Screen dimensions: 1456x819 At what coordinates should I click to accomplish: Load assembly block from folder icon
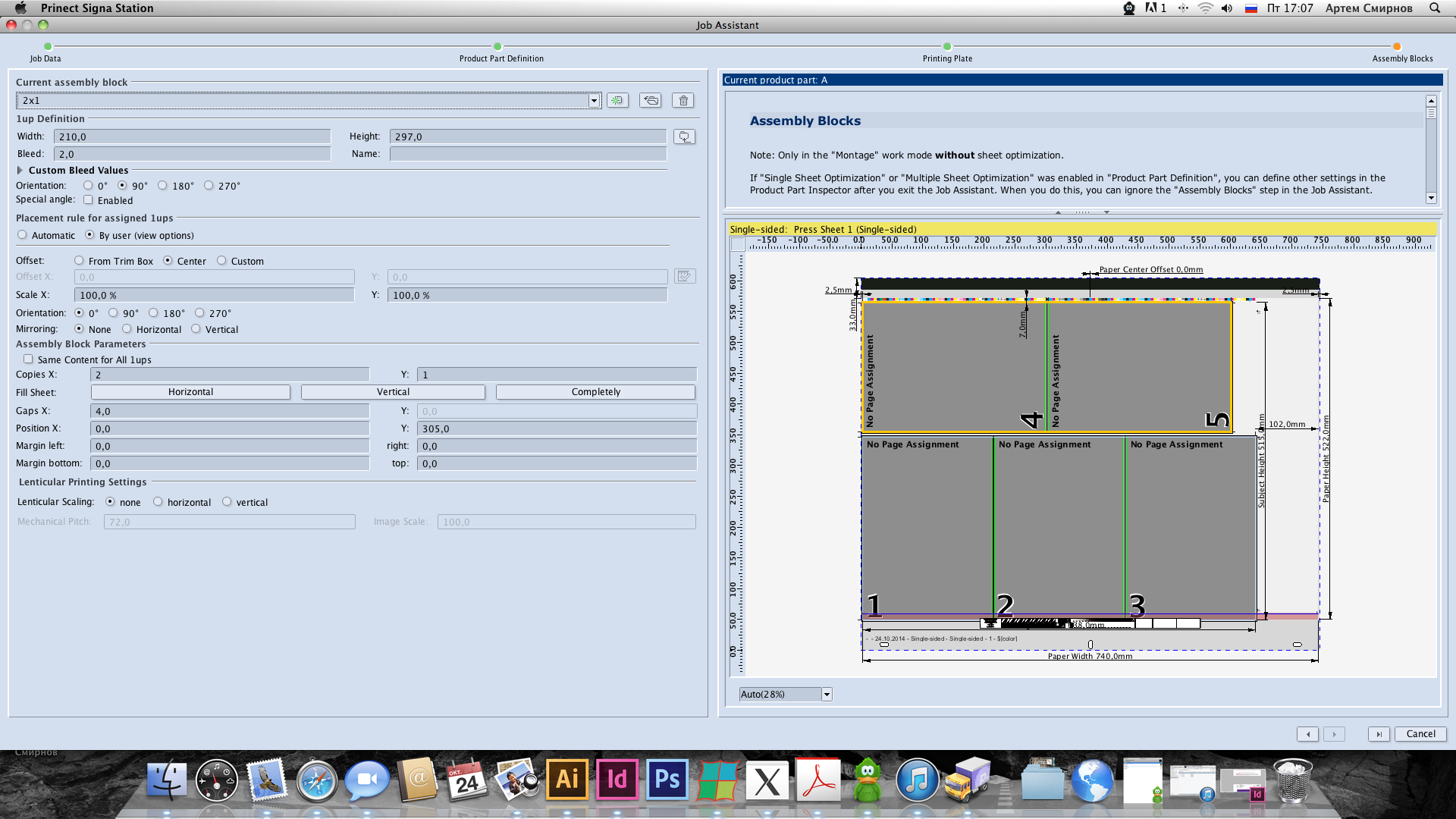click(x=650, y=100)
